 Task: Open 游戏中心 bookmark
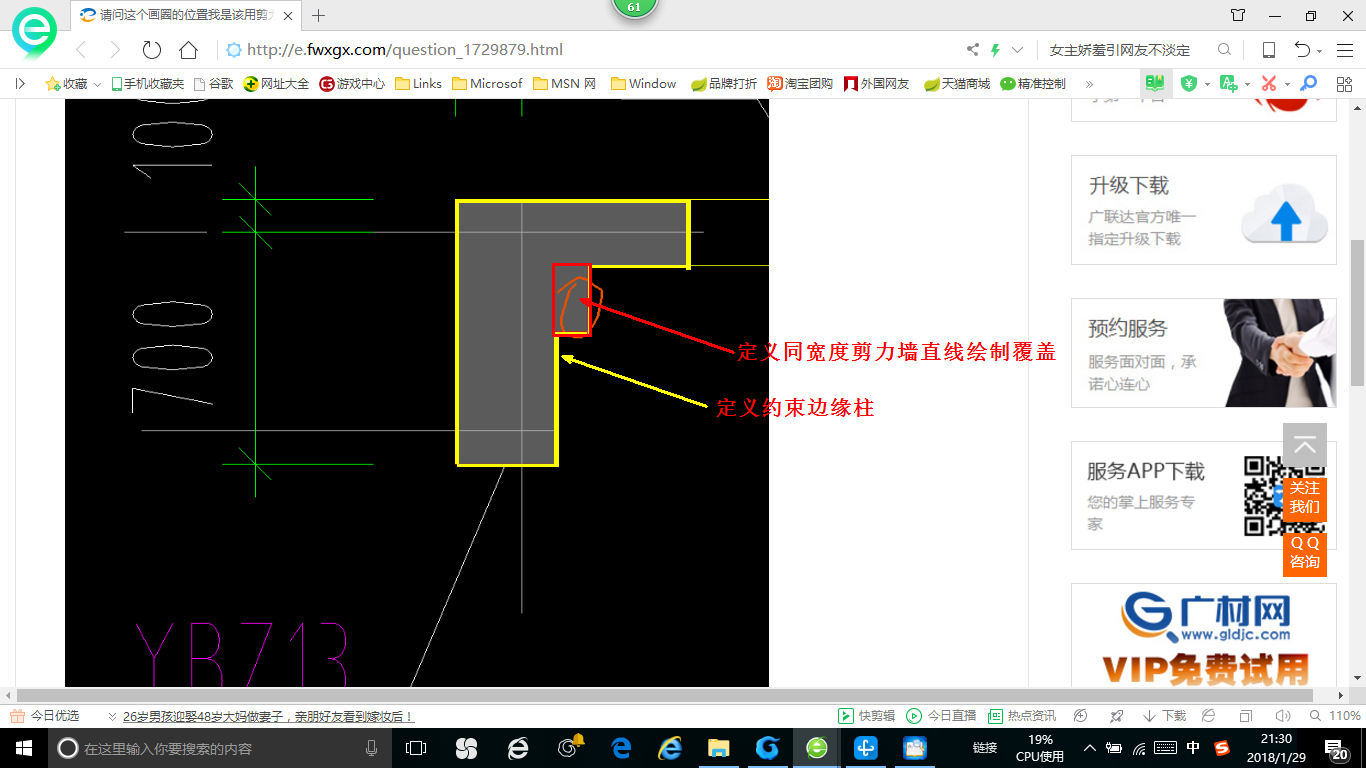coord(352,84)
